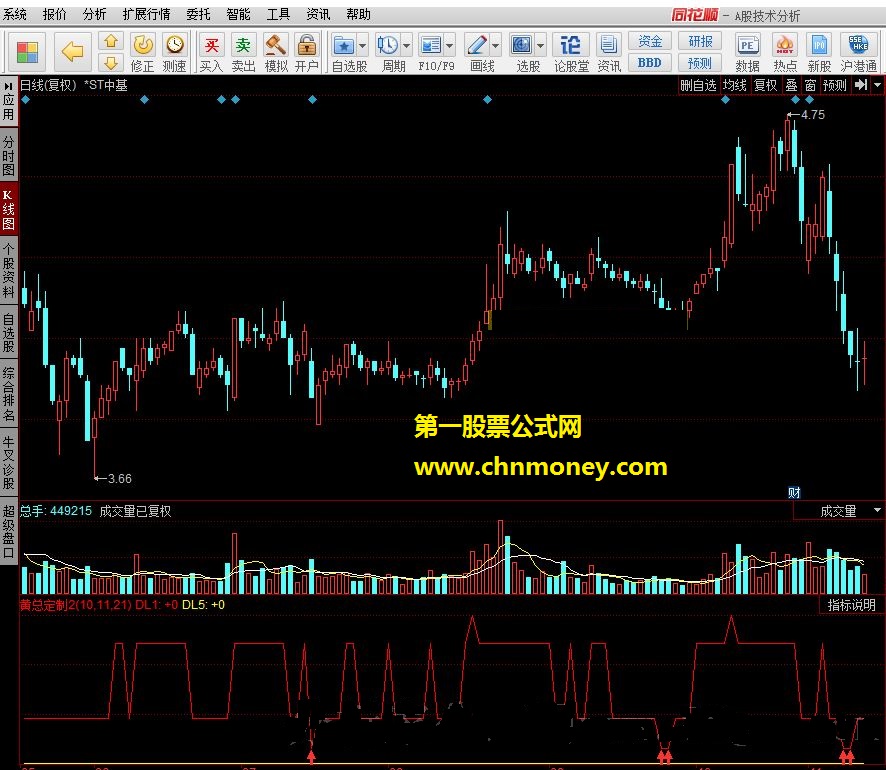Switch to the 综合排名 sidebar tab
Viewport: 886px width, 770px height.
(x=8, y=395)
